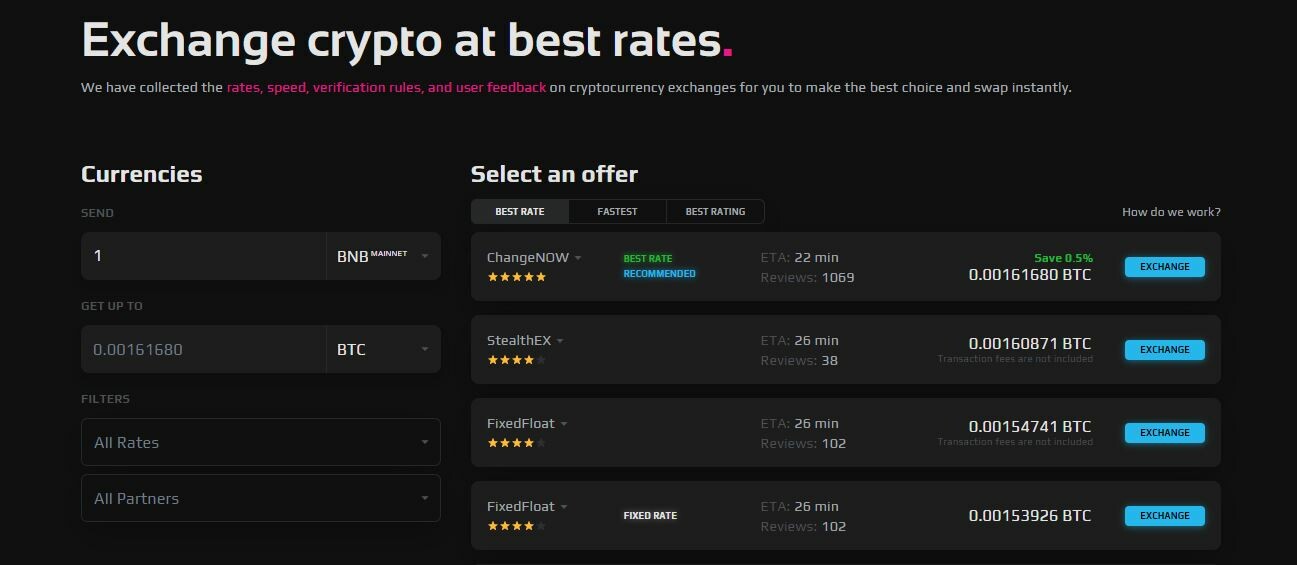This screenshot has width=1297, height=565.
Task: Click the Fixed Rate badge on FixedFloat
Action: (650, 516)
